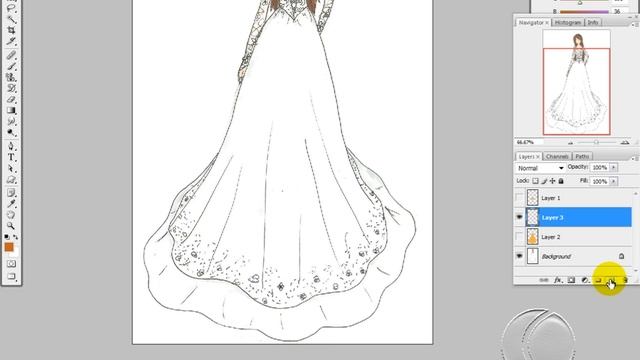Zoom out using Navigator small mountains icon
640x360 pixels.
click(571, 142)
